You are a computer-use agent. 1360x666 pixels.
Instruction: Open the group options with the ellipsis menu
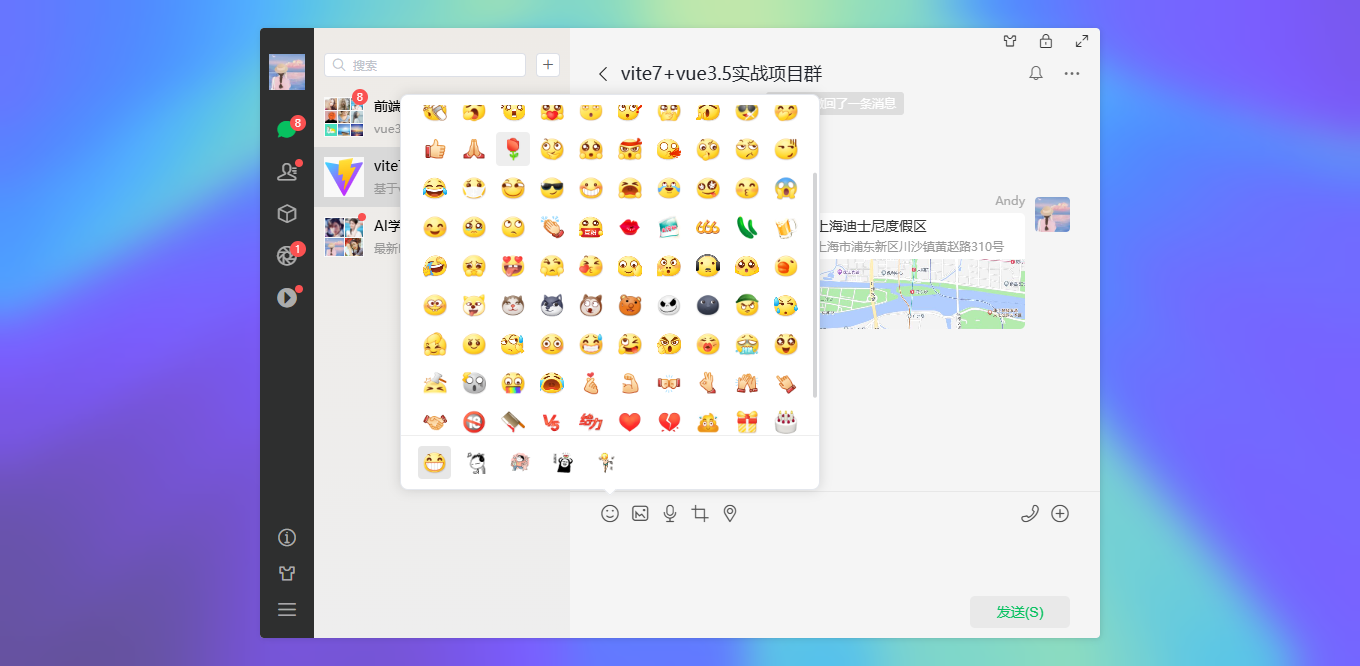click(1072, 73)
